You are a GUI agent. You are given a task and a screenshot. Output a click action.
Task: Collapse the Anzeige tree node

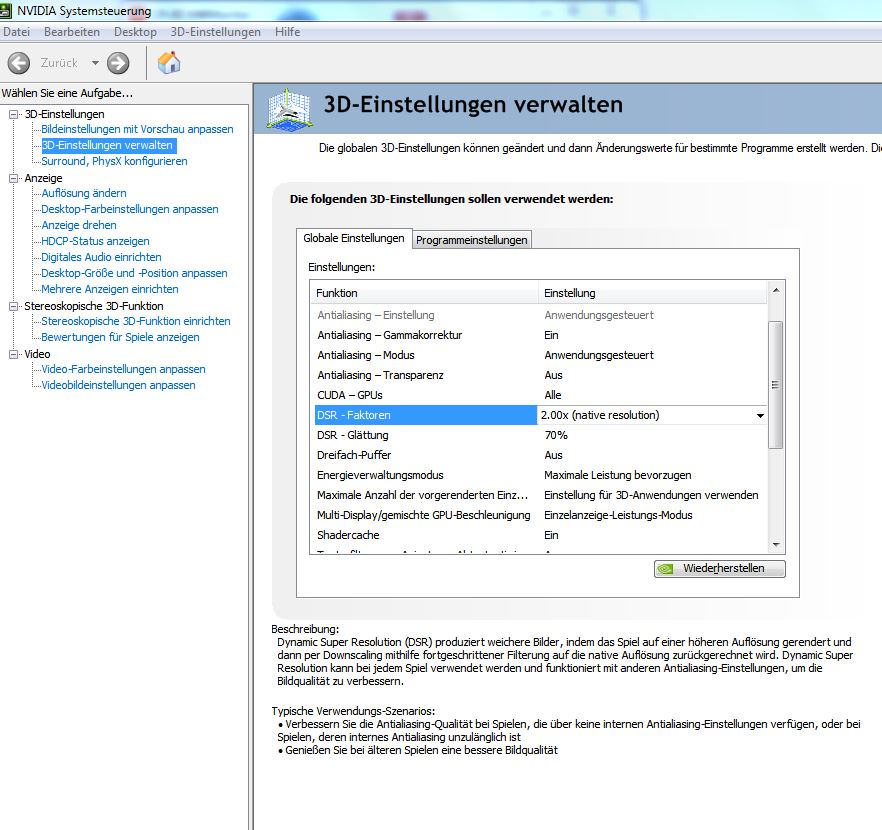(x=14, y=178)
